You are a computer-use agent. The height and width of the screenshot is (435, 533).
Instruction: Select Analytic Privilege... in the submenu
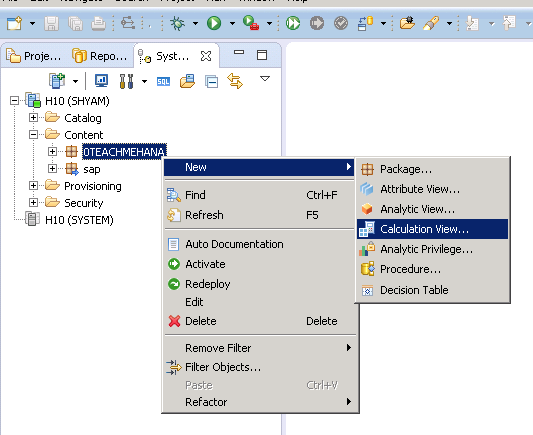click(433, 249)
